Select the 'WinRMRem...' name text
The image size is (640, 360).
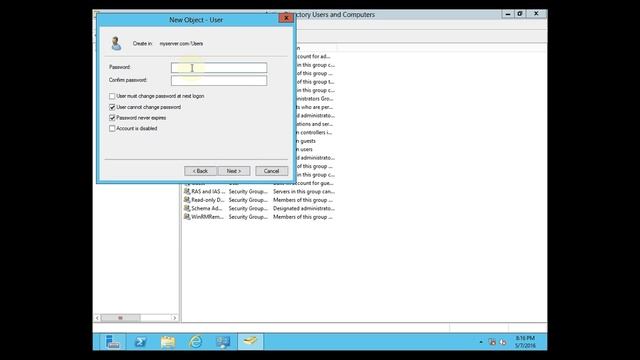(207, 217)
